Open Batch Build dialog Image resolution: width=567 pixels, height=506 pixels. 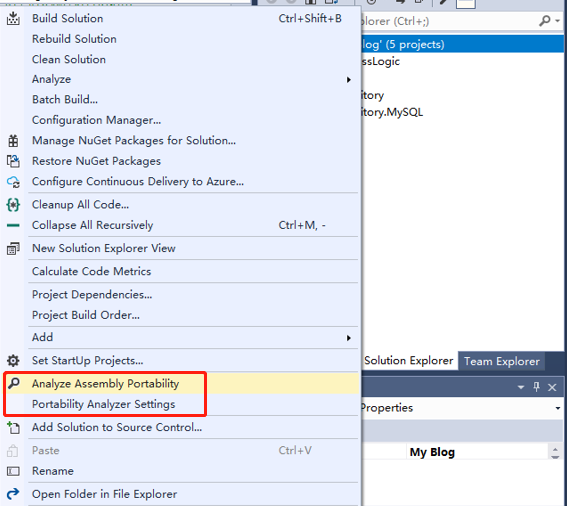click(x=181, y=99)
